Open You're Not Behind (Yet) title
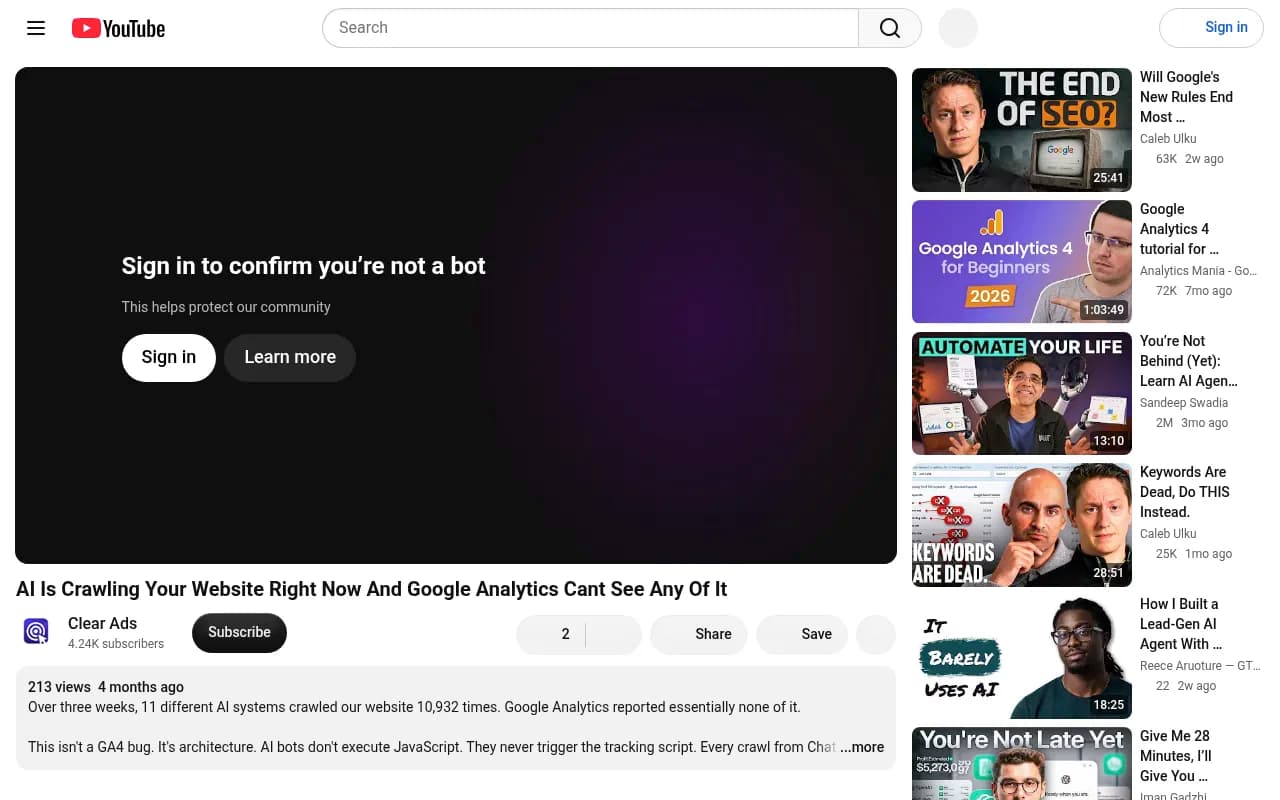This screenshot has height=800, width=1280. click(1189, 361)
